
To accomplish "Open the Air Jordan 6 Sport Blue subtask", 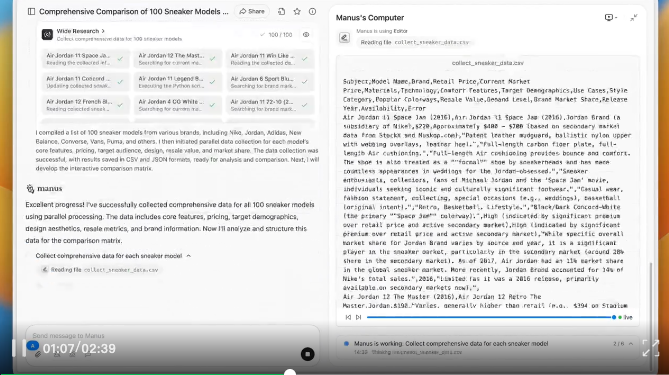I will point(270,82).
